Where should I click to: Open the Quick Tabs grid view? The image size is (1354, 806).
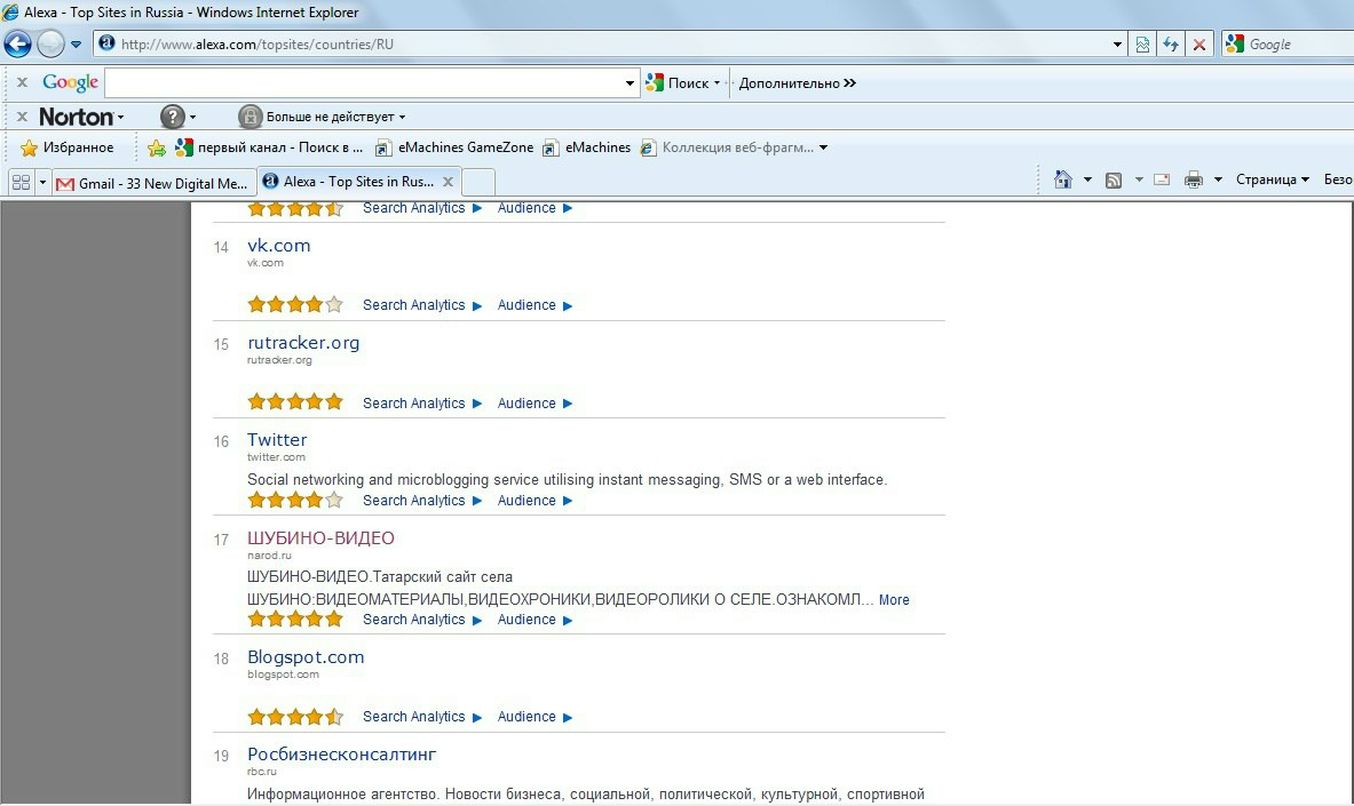click(20, 183)
